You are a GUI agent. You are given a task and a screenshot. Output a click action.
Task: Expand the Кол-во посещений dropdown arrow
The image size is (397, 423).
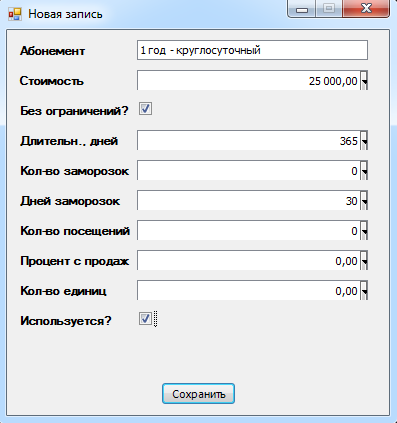click(x=364, y=231)
